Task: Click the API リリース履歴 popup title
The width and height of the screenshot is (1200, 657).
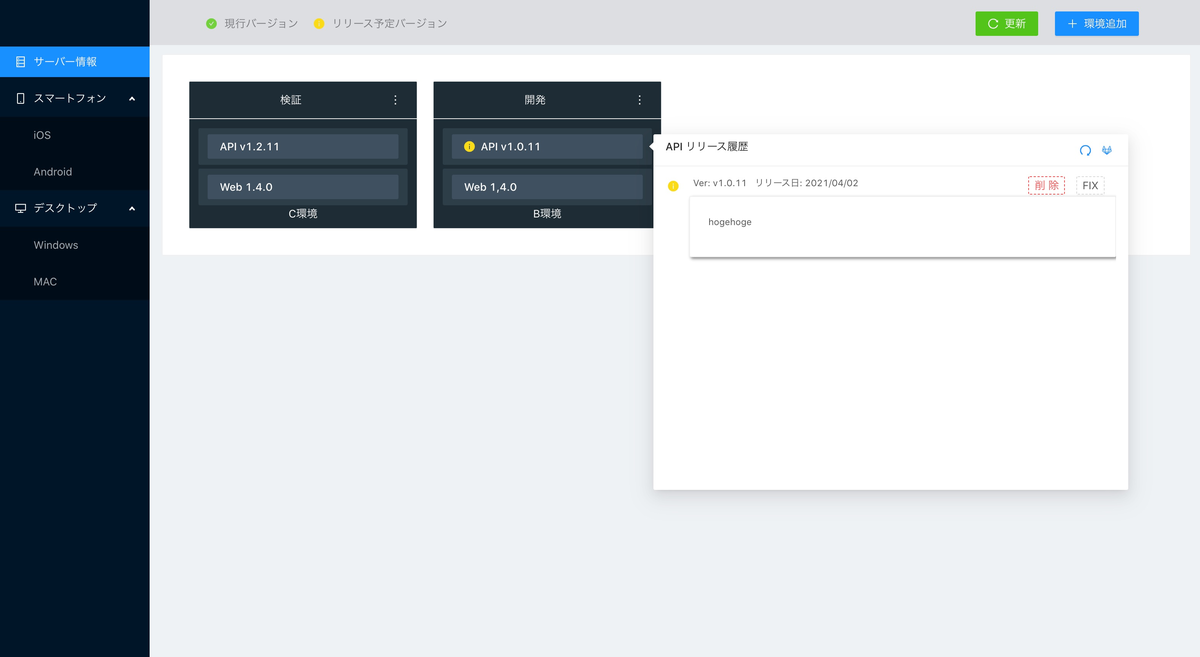Action: point(707,147)
